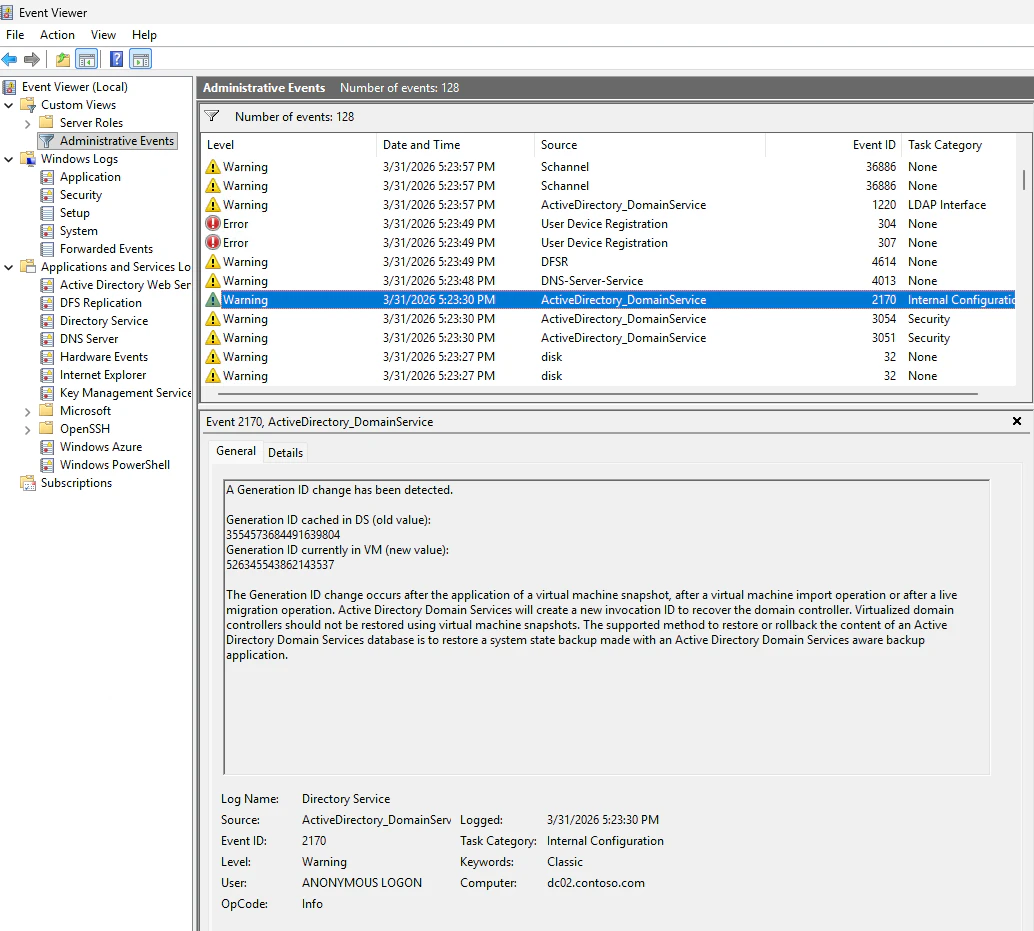
Task: Expand the Microsoft folder
Action: [x=27, y=411]
